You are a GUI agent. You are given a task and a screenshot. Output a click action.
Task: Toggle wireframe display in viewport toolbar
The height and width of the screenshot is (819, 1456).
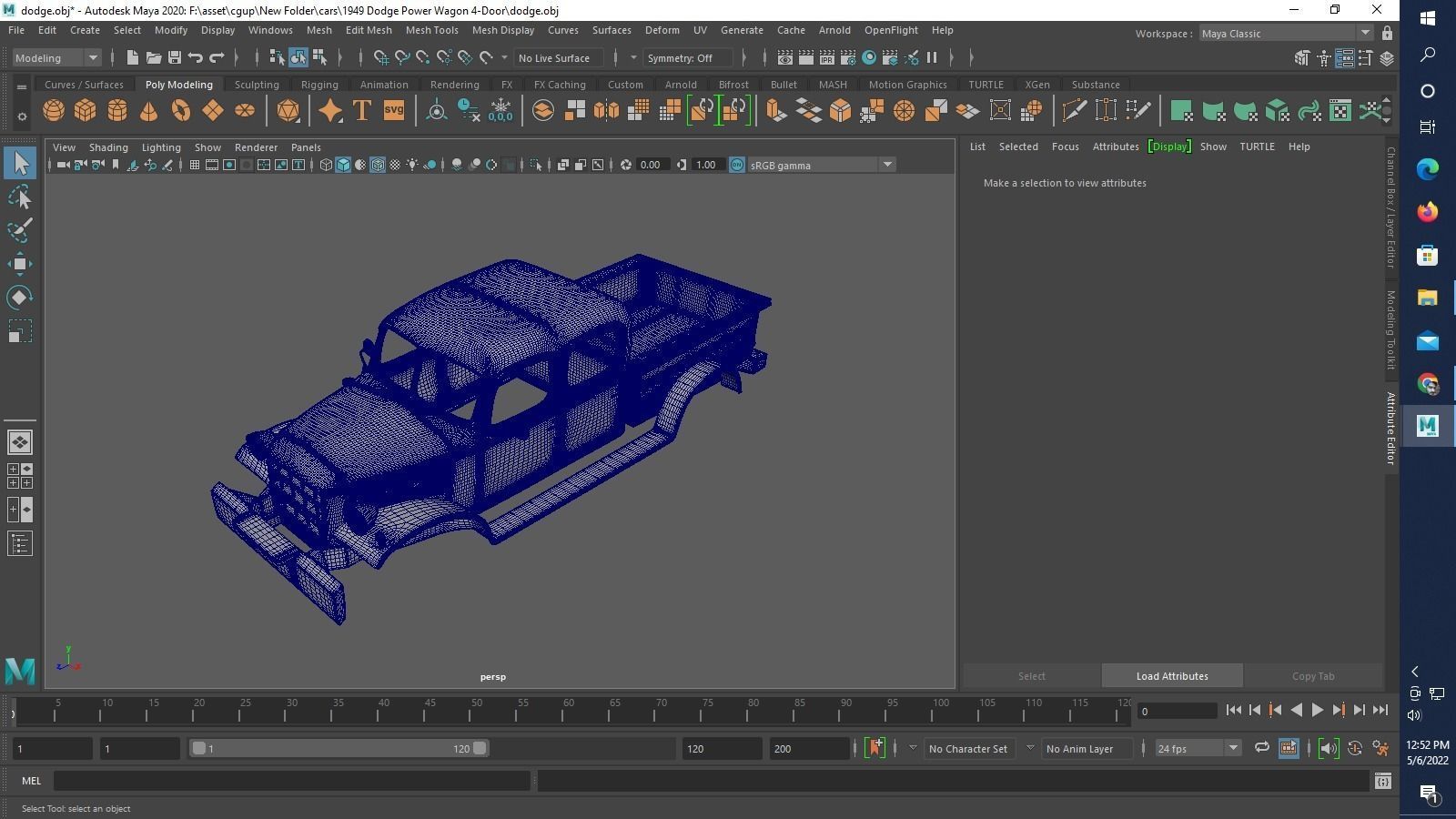click(x=326, y=165)
